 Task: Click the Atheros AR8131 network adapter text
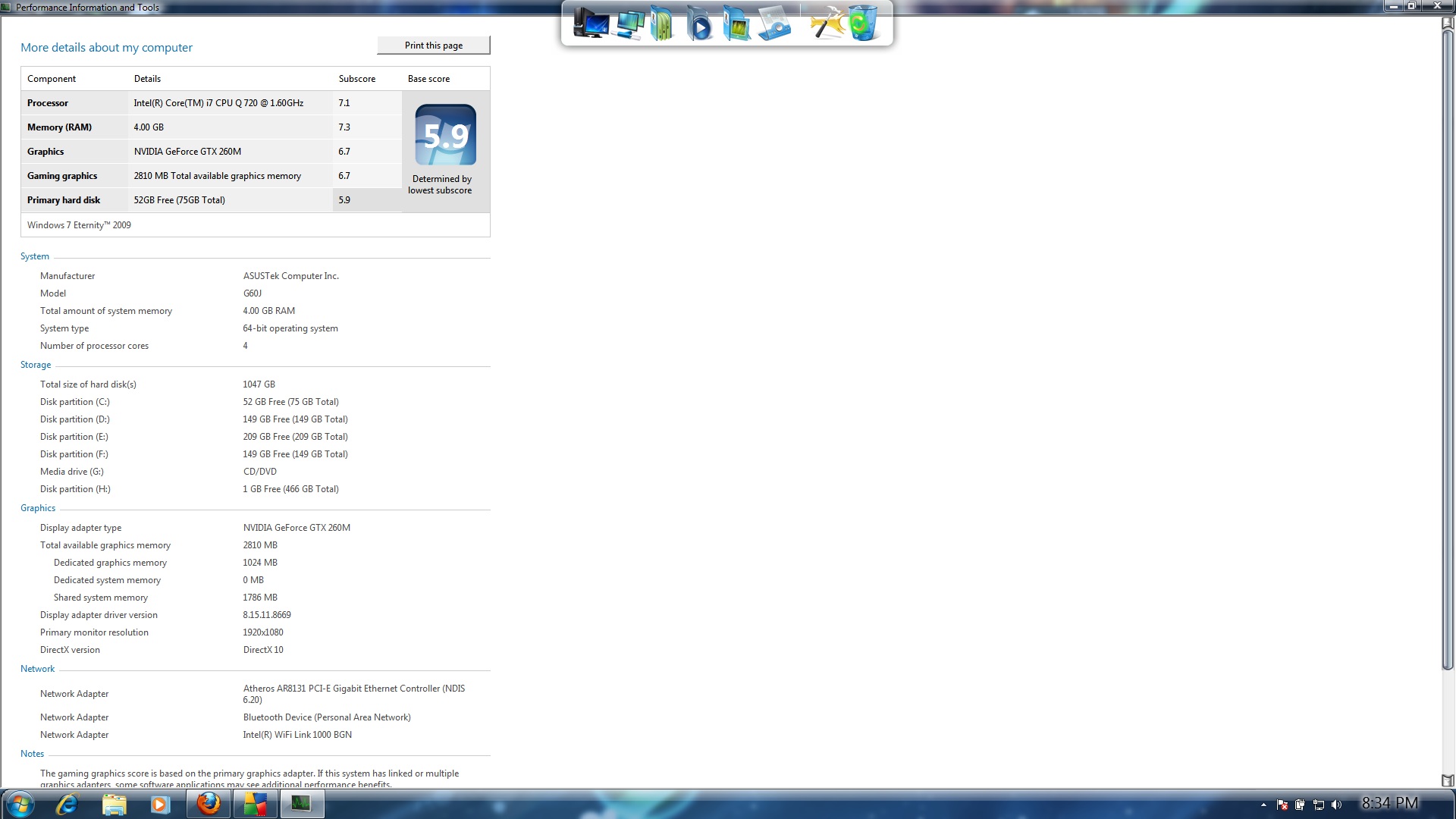pos(354,694)
